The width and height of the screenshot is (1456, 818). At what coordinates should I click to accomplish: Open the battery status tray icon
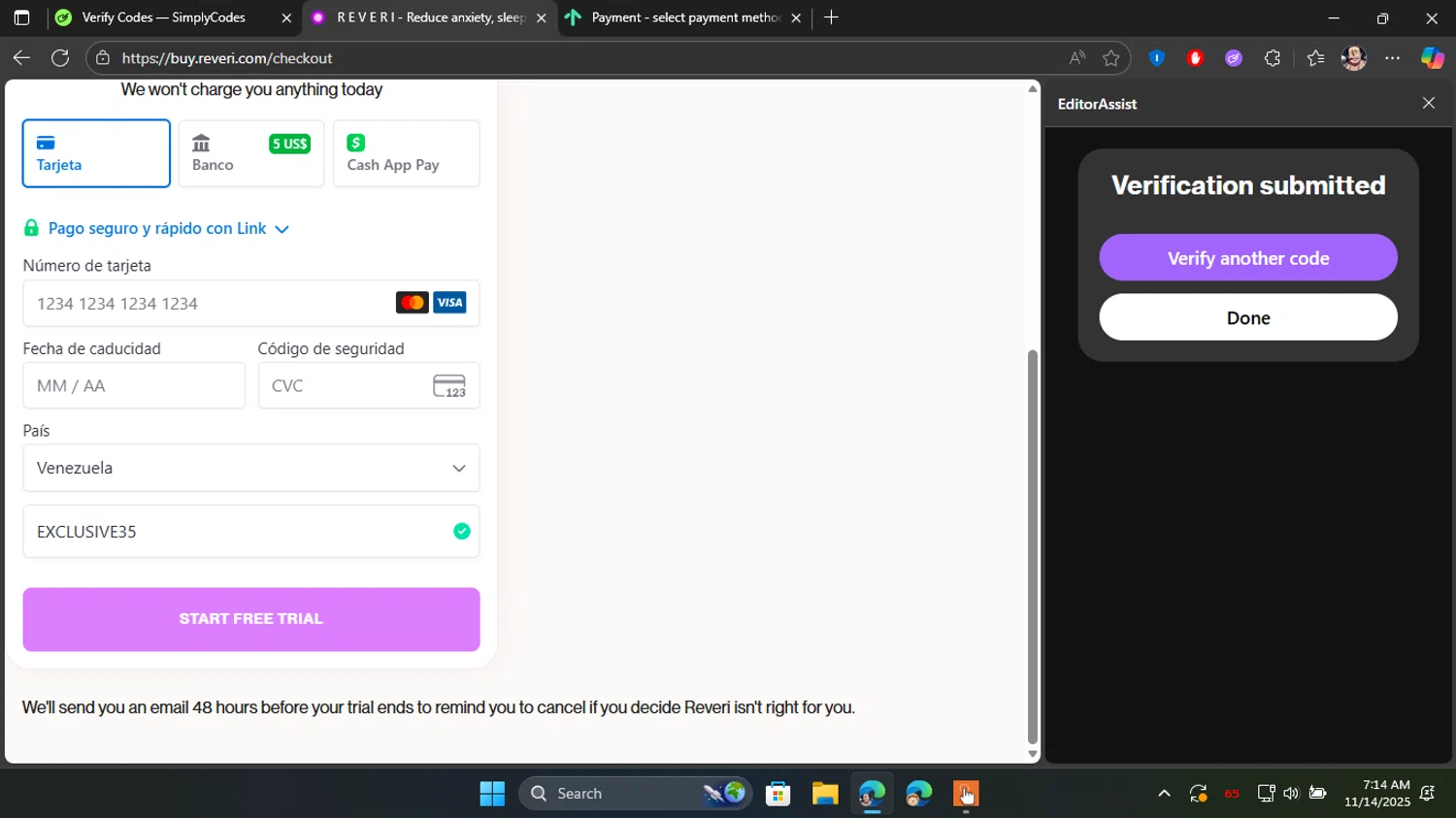(x=1317, y=794)
